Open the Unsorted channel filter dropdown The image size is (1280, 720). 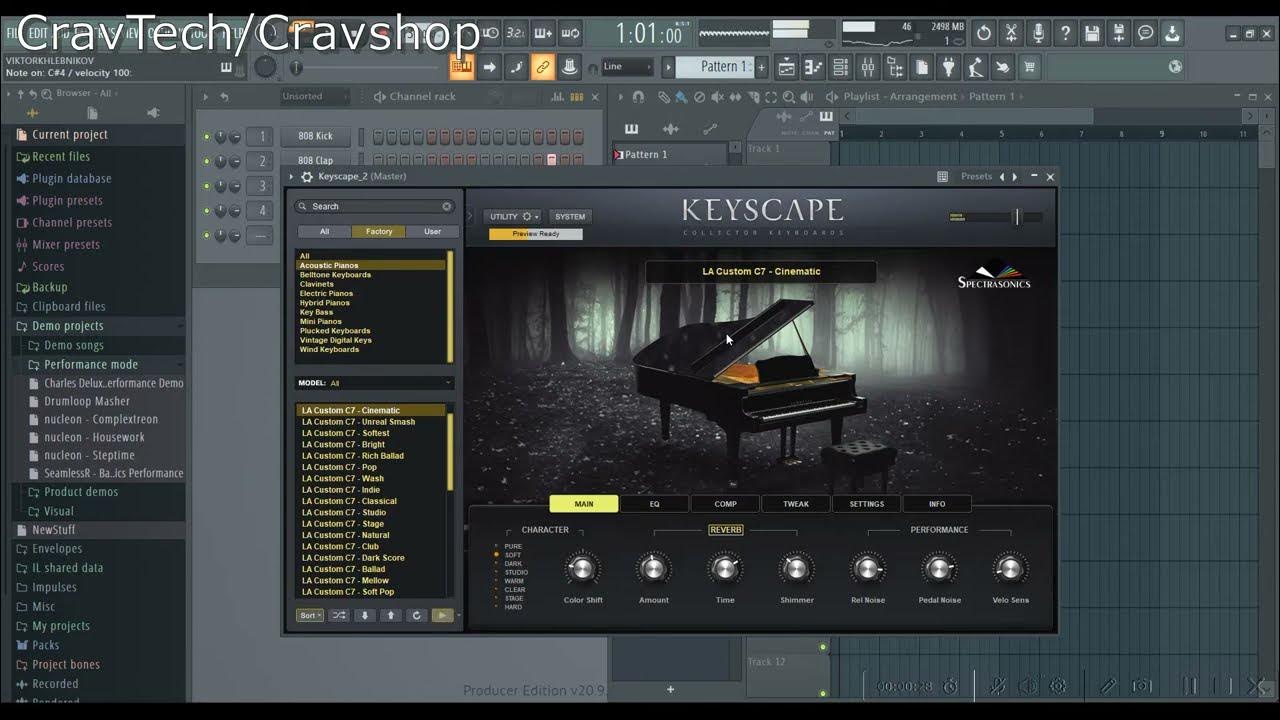pos(315,97)
